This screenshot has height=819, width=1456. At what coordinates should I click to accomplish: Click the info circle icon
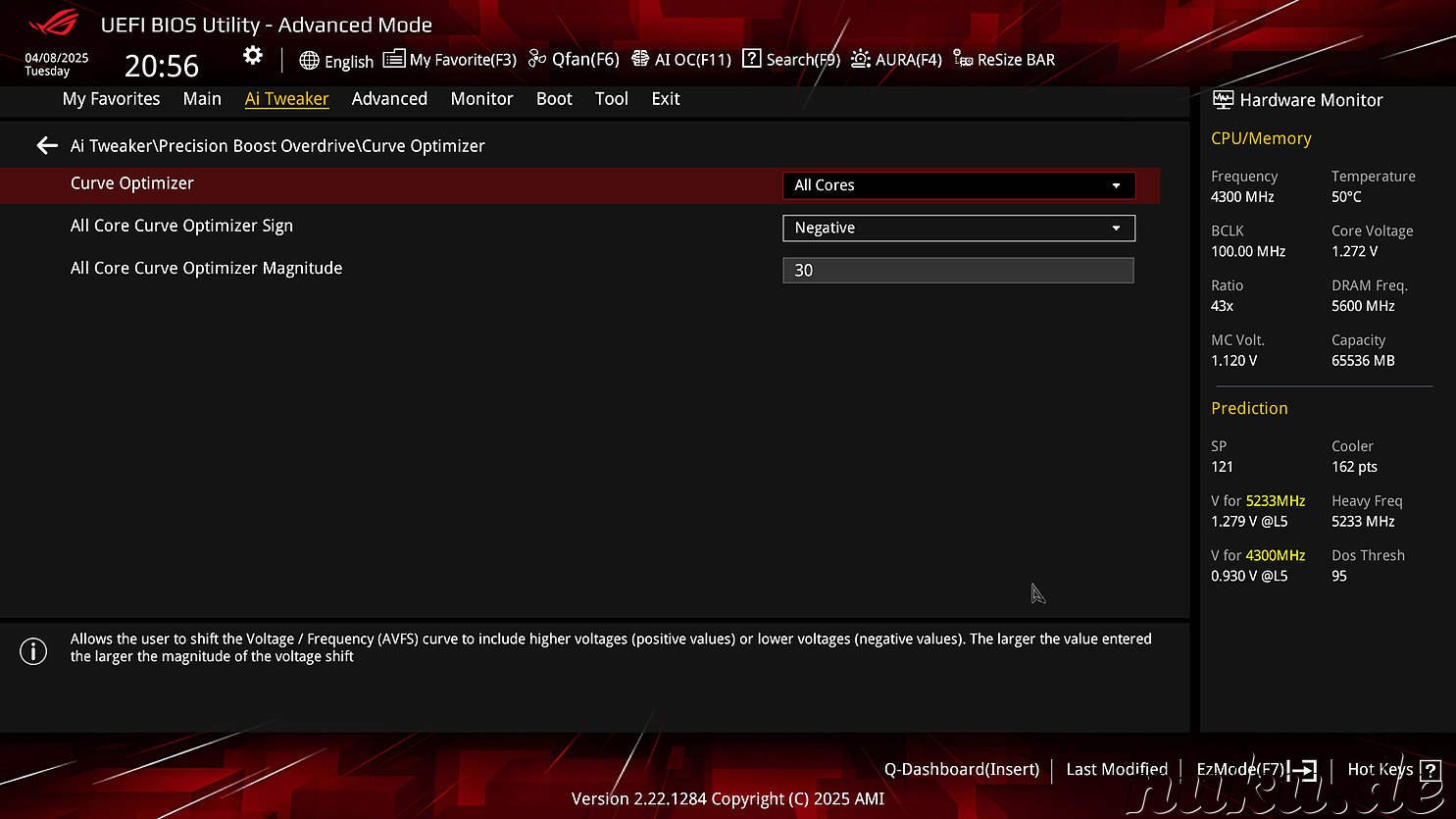[33, 651]
